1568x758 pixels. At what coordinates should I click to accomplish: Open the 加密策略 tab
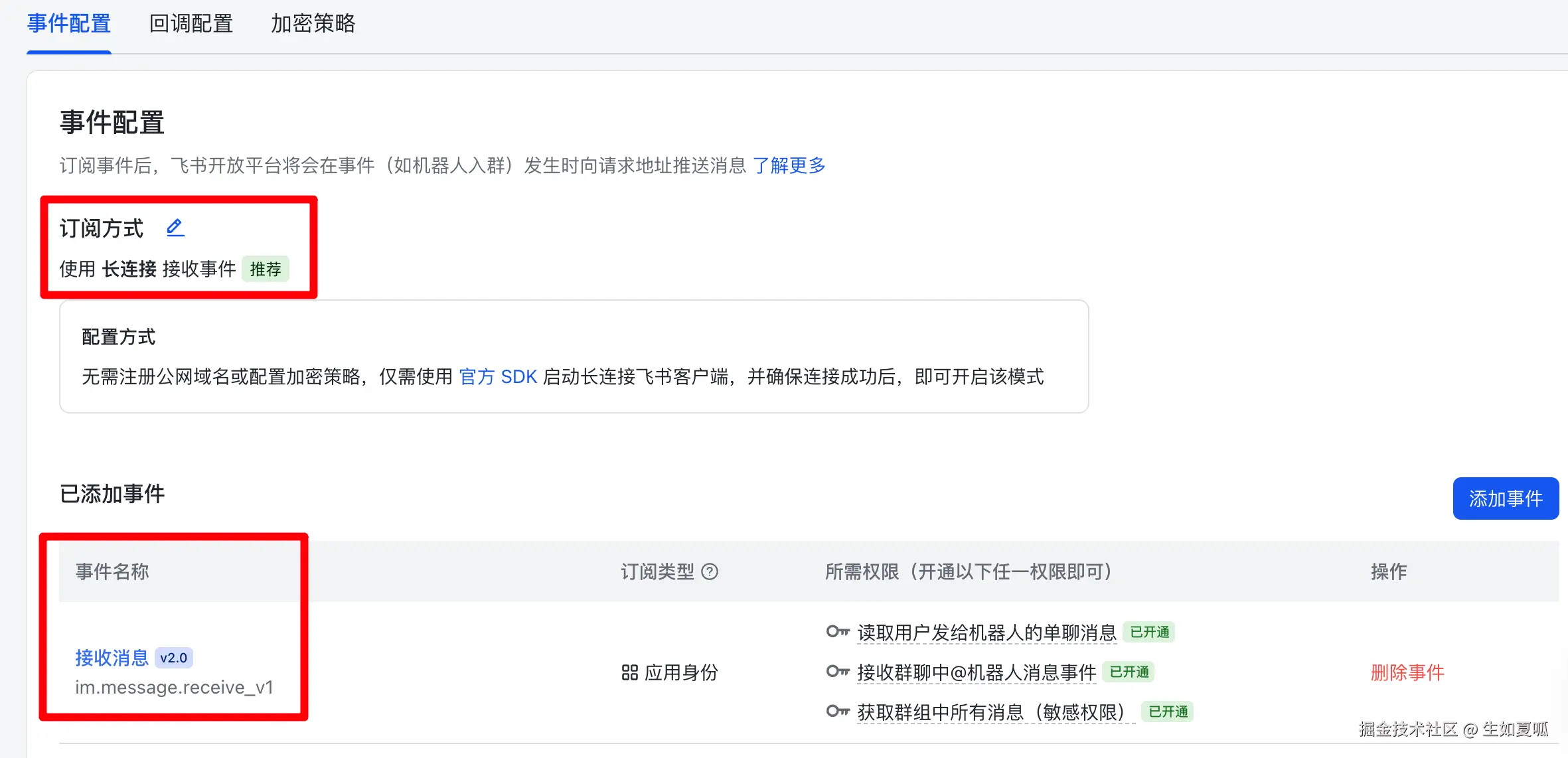(313, 24)
